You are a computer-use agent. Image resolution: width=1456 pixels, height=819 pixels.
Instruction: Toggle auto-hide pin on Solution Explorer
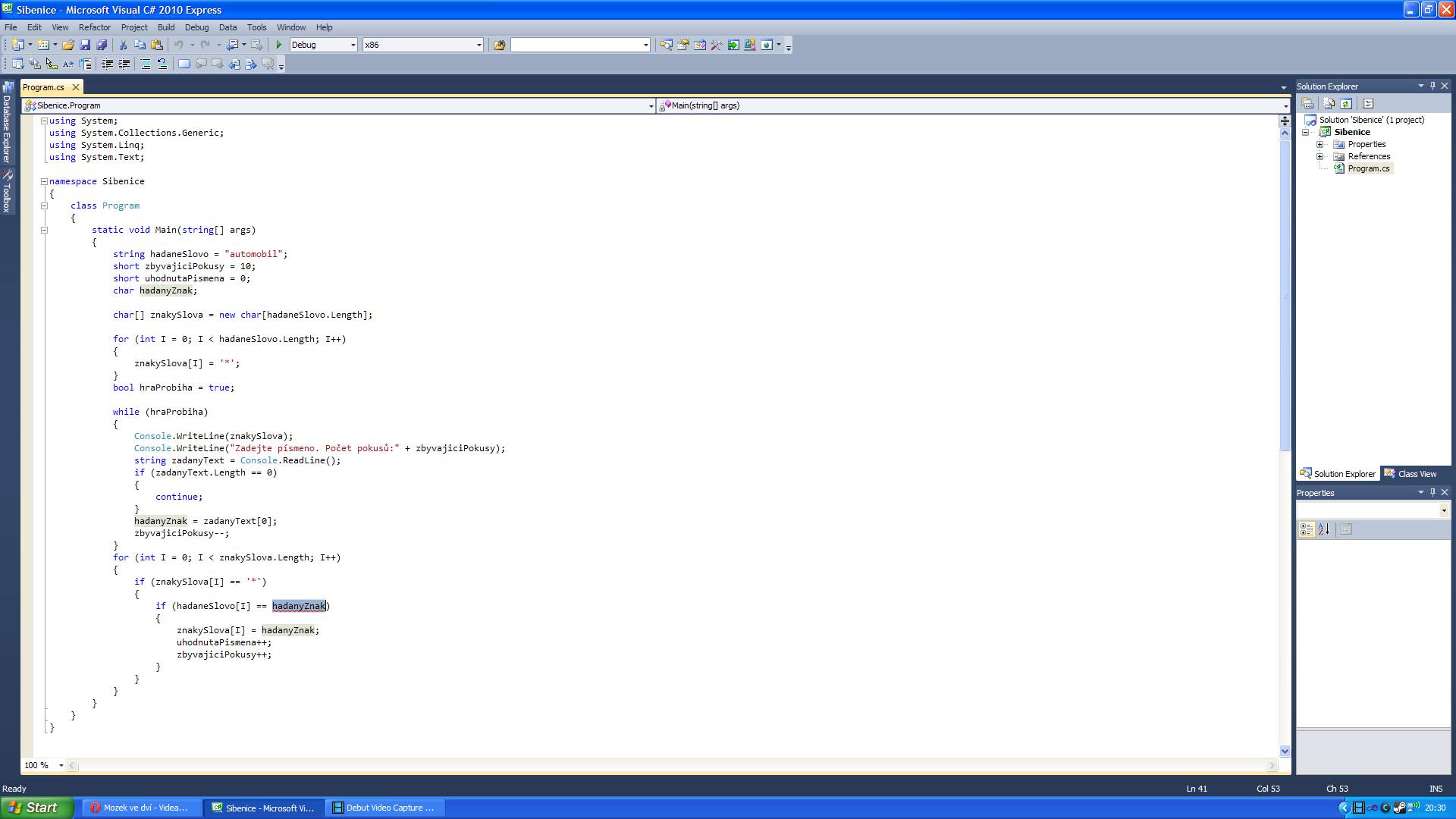(x=1432, y=86)
